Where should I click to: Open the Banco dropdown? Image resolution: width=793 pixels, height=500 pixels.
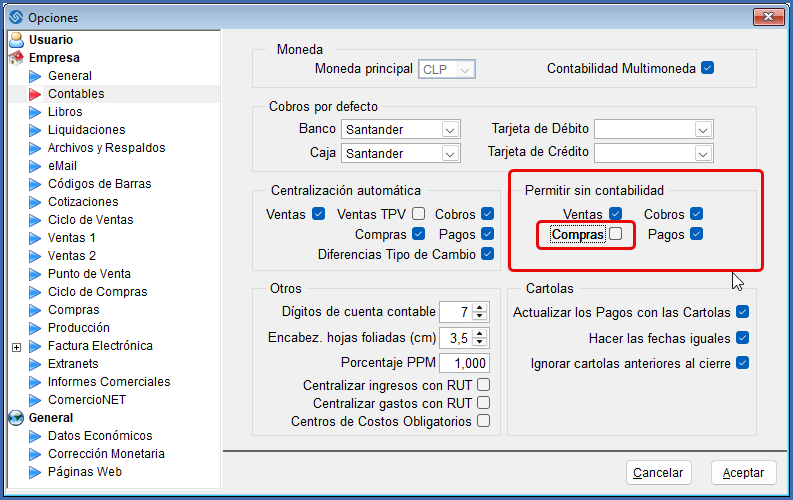(450, 130)
